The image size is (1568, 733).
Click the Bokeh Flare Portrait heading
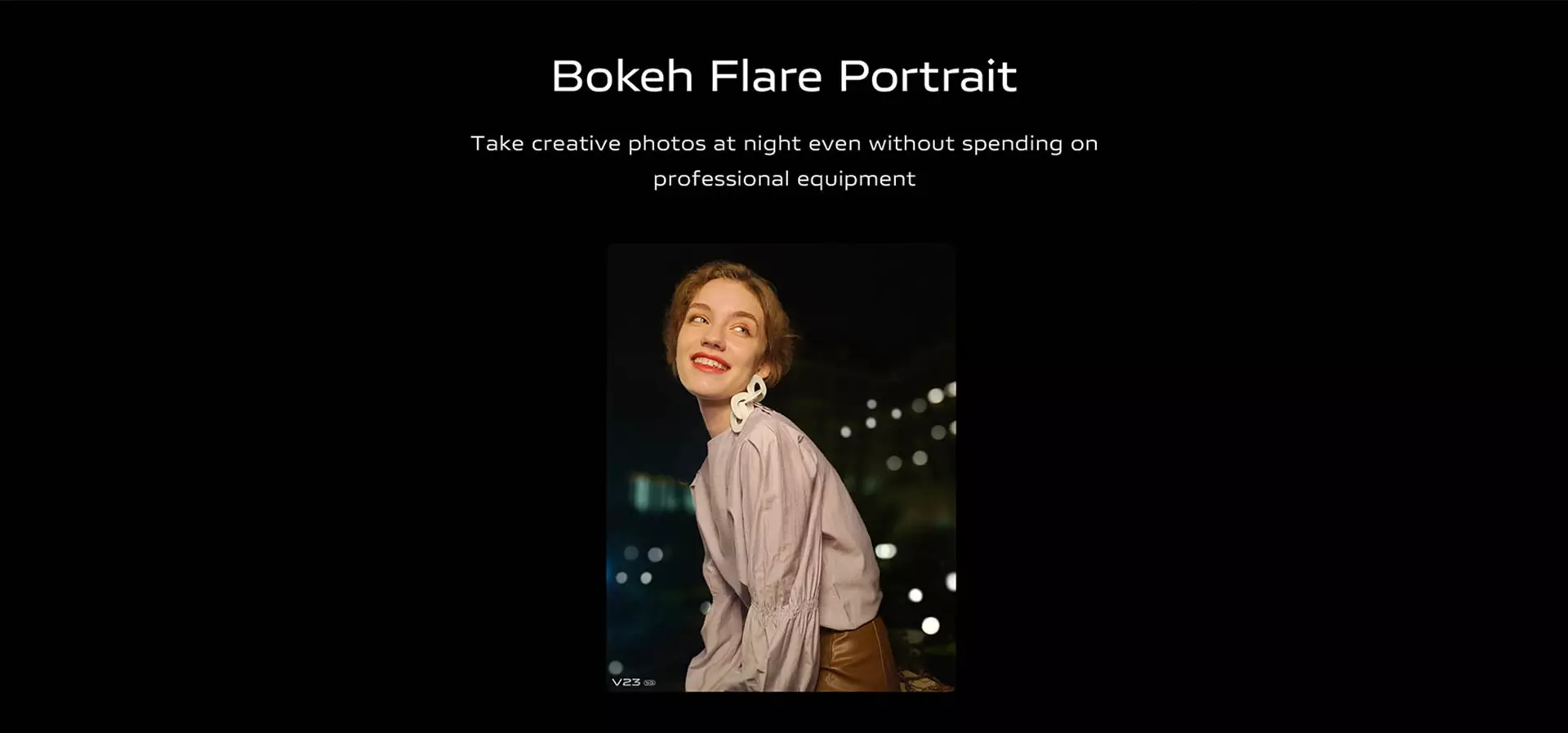784,76
